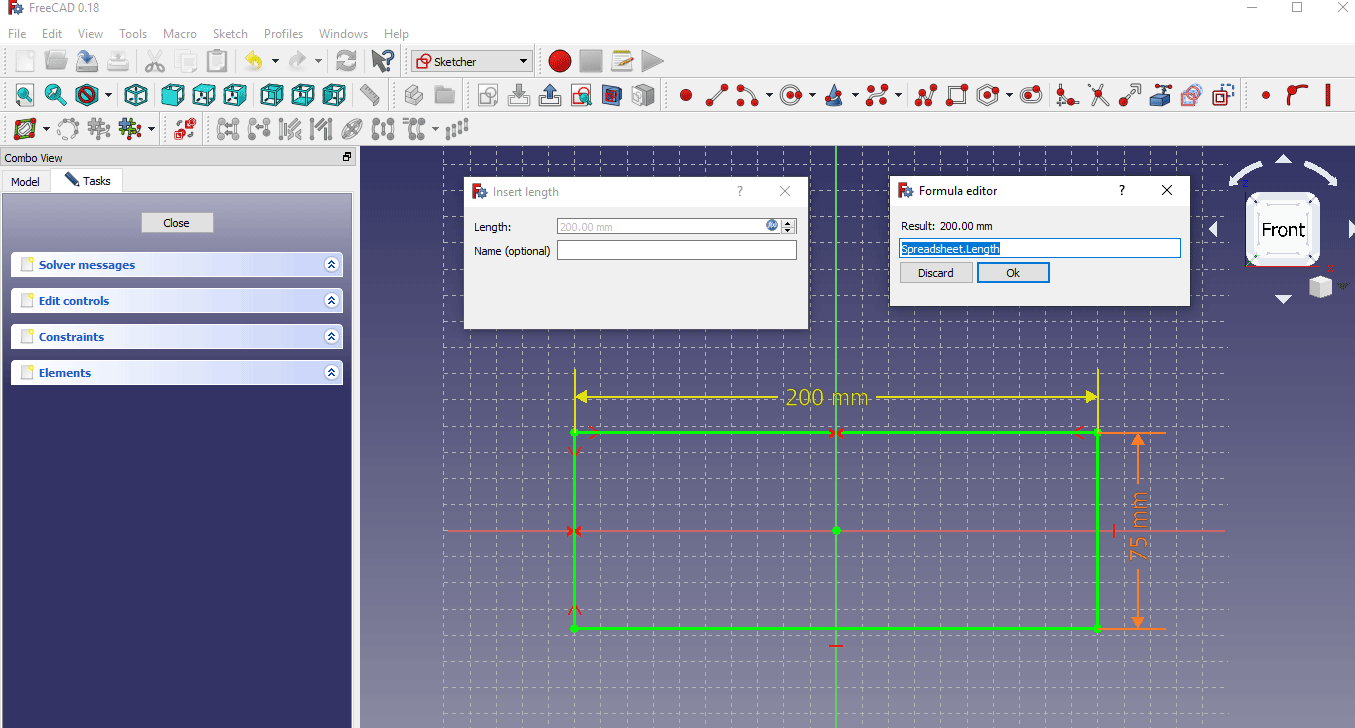Click the Switch Virtual Space icon
The image size is (1355, 728).
pos(185,129)
